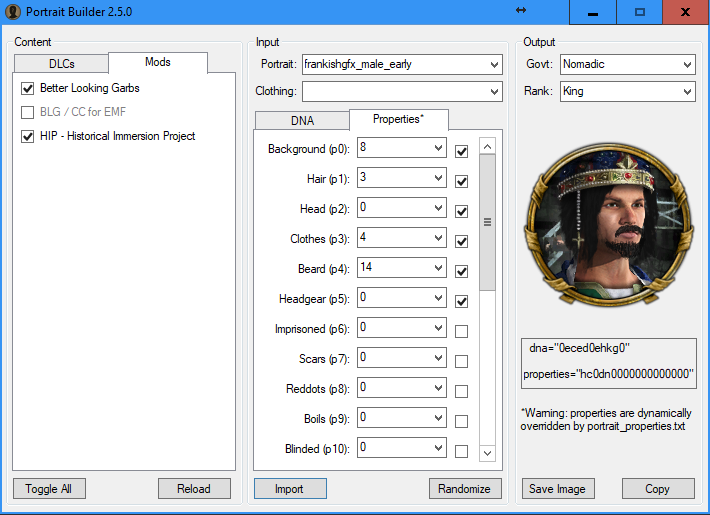This screenshot has height=515, width=710.
Task: Select the Properties* tab
Action: [x=398, y=119]
